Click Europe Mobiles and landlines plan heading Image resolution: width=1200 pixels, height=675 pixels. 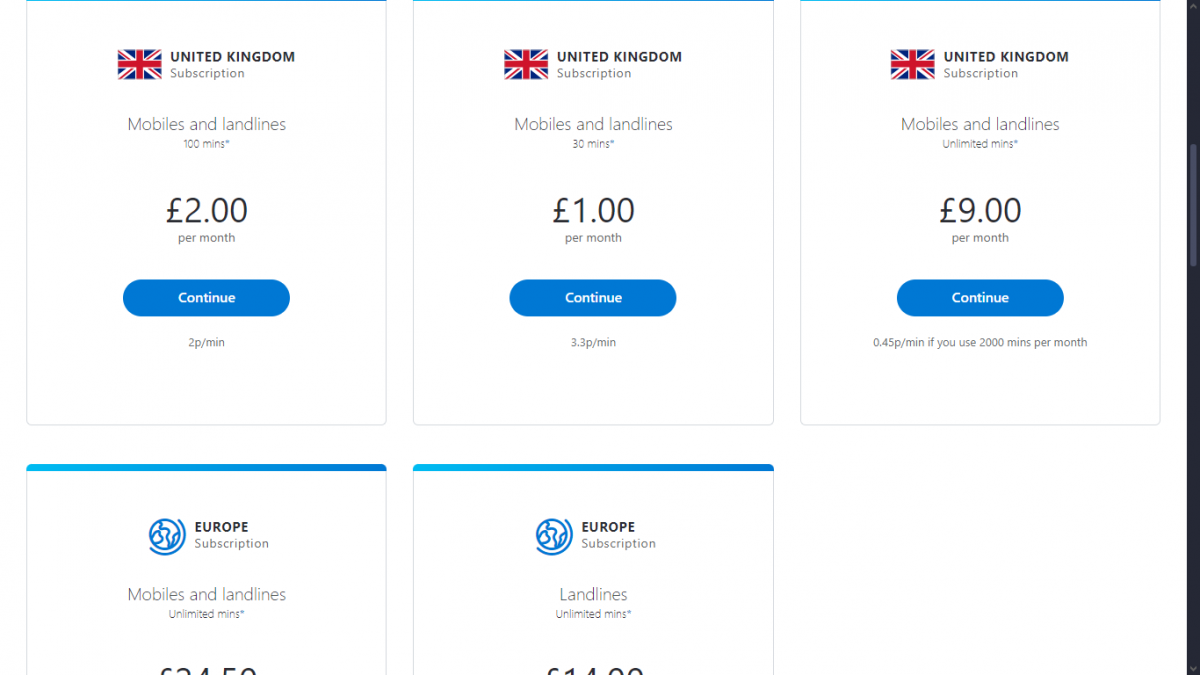click(206, 594)
